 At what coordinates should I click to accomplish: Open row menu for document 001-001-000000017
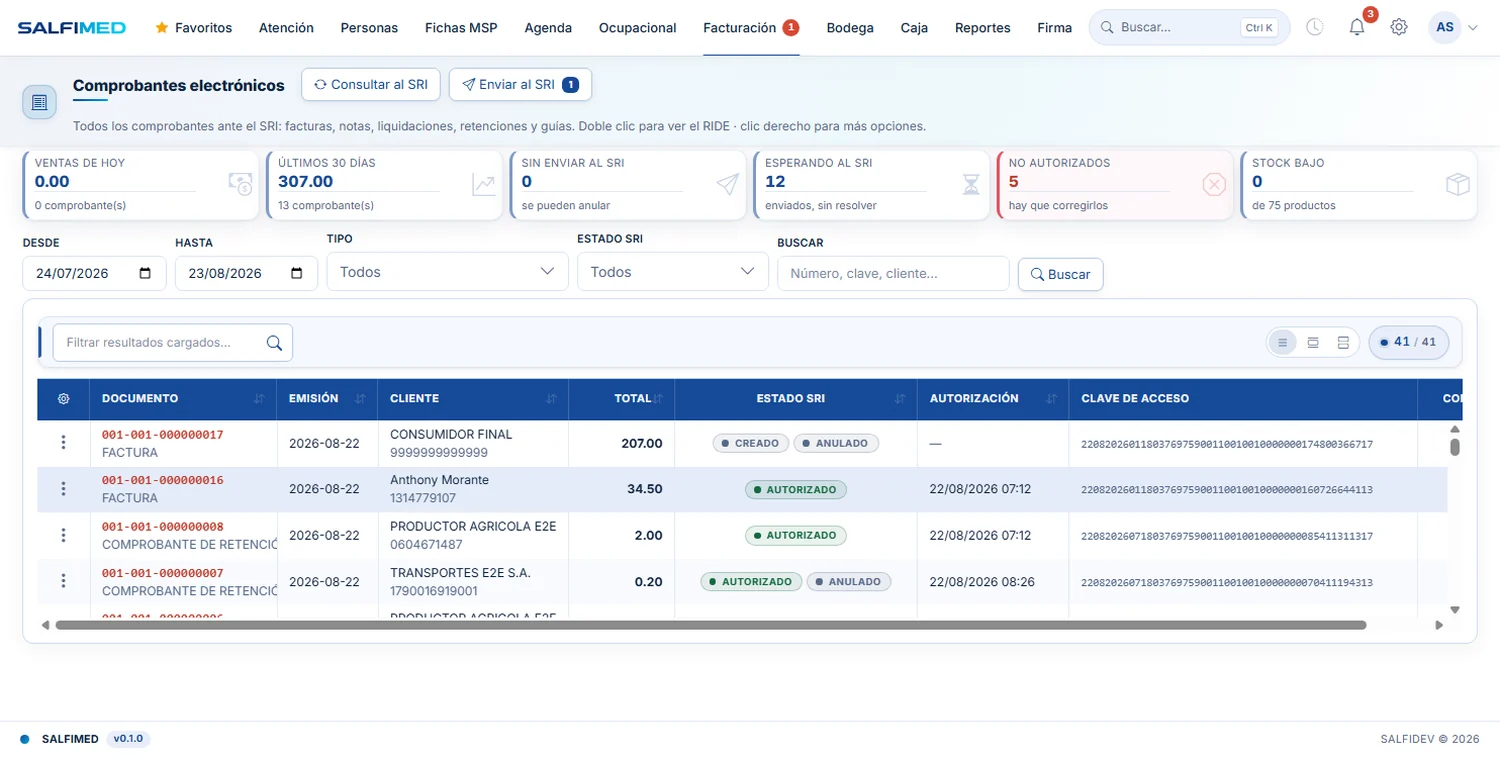coord(64,443)
